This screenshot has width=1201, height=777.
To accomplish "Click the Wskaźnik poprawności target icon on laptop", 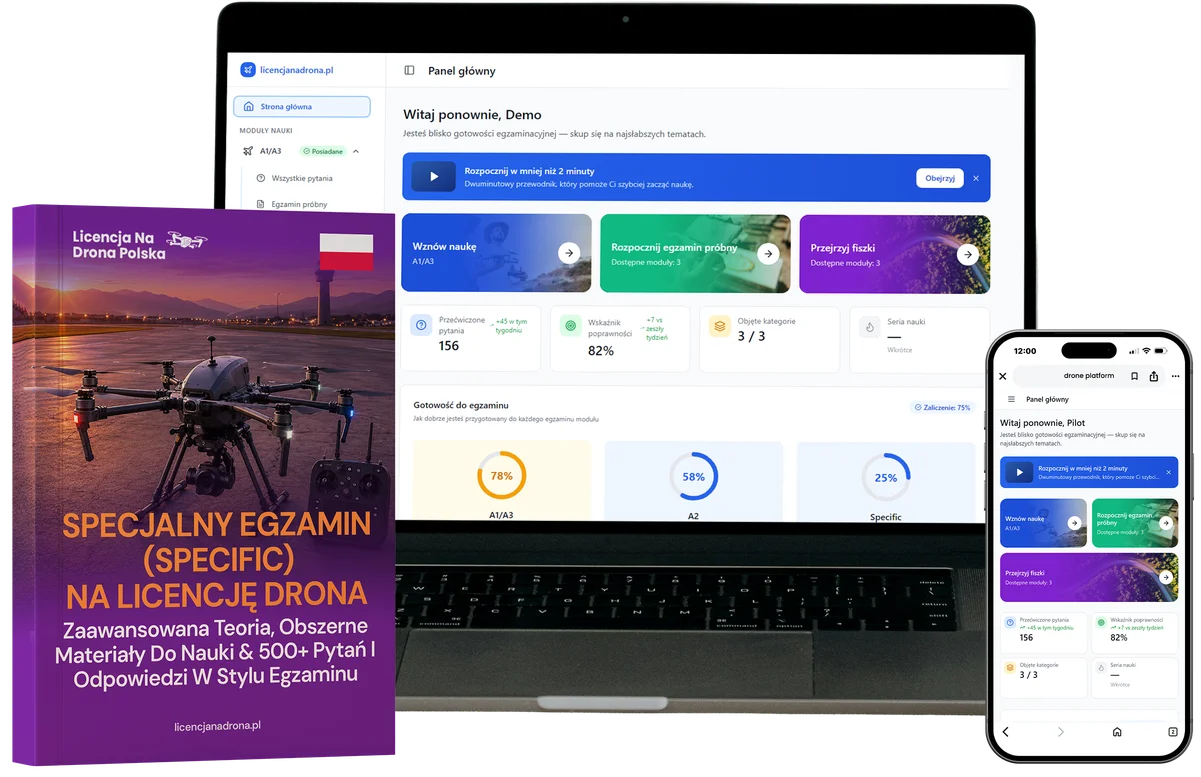I will pos(570,325).
